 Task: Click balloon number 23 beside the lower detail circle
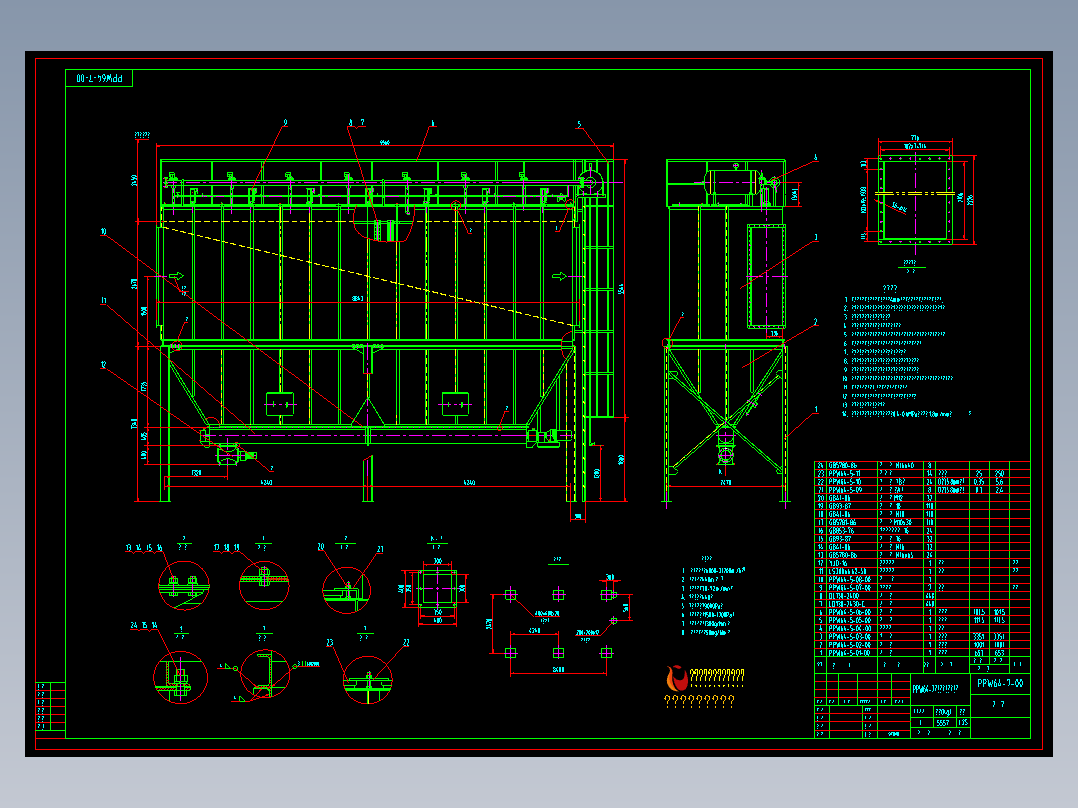pyautogui.click(x=330, y=643)
